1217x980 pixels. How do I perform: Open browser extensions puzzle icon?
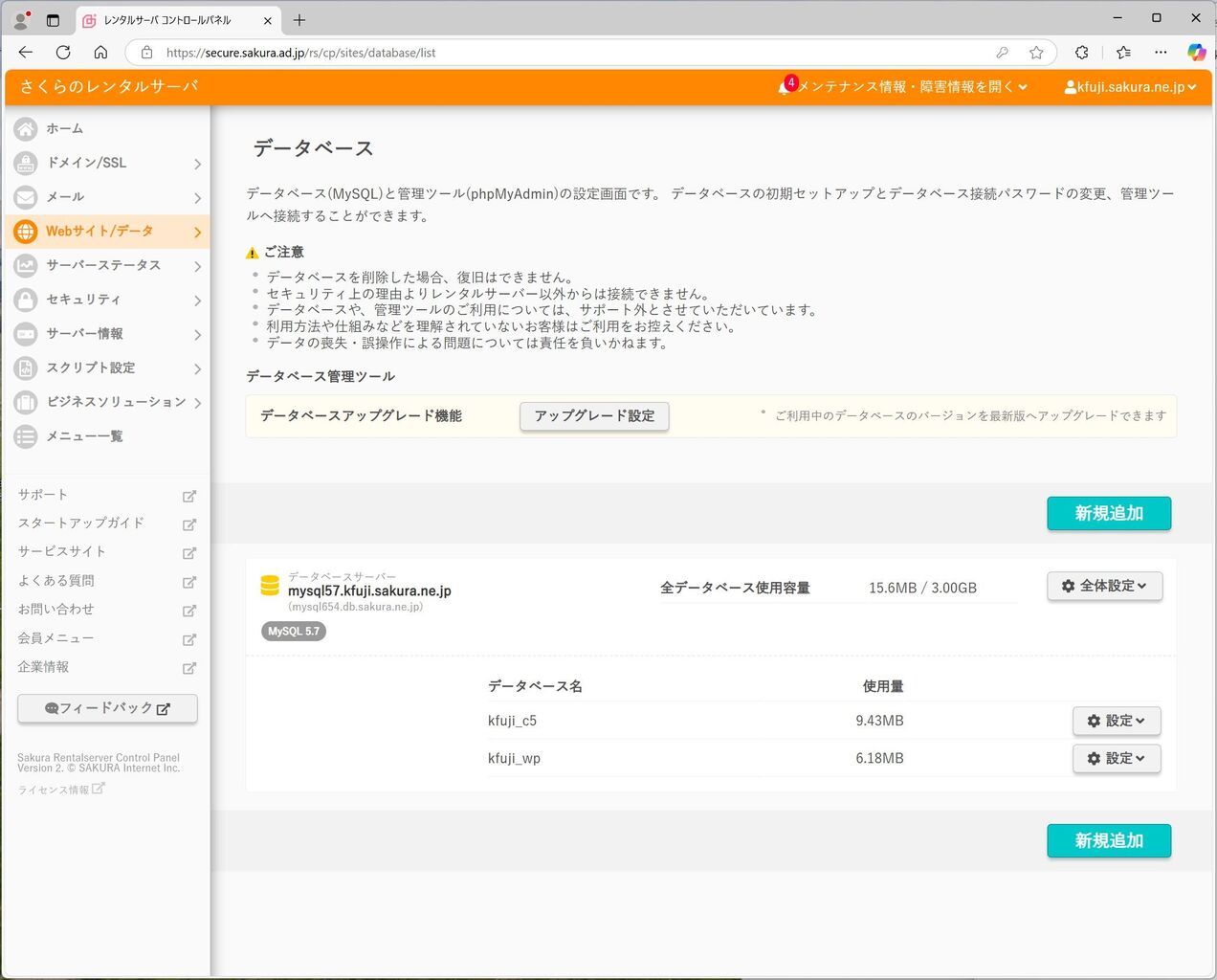(x=1082, y=53)
